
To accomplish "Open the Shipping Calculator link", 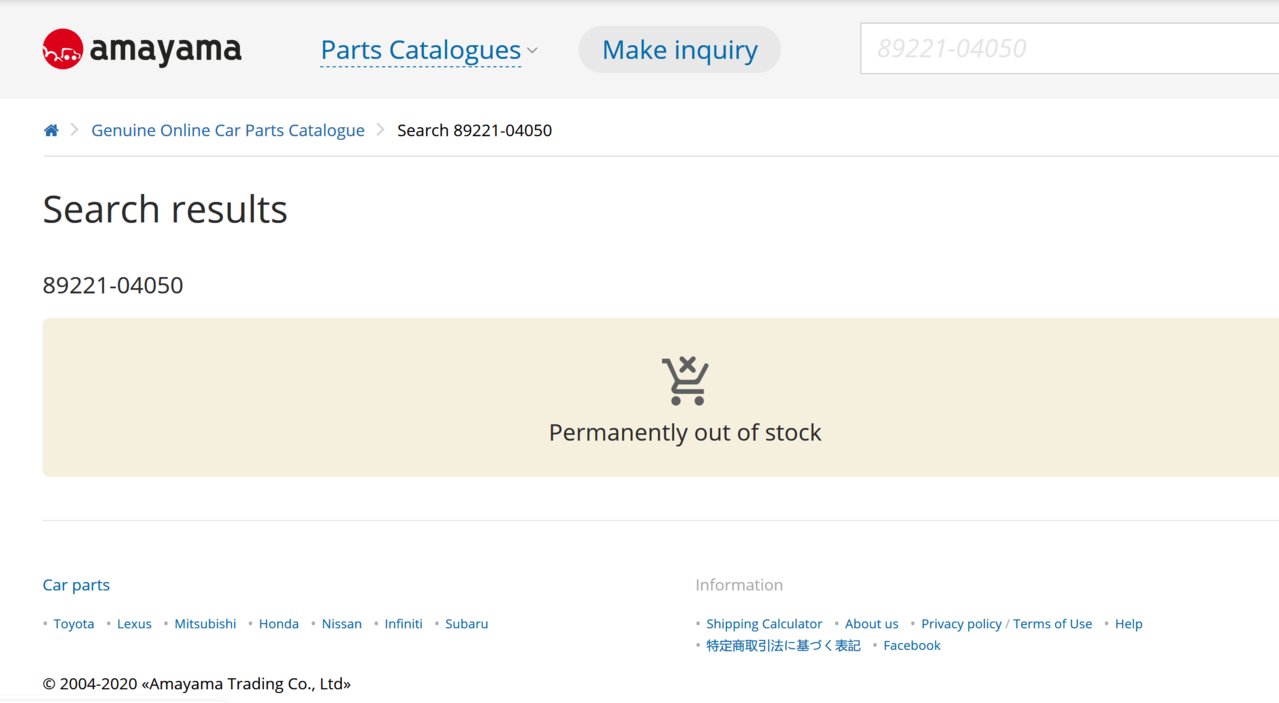I will pos(764,624).
